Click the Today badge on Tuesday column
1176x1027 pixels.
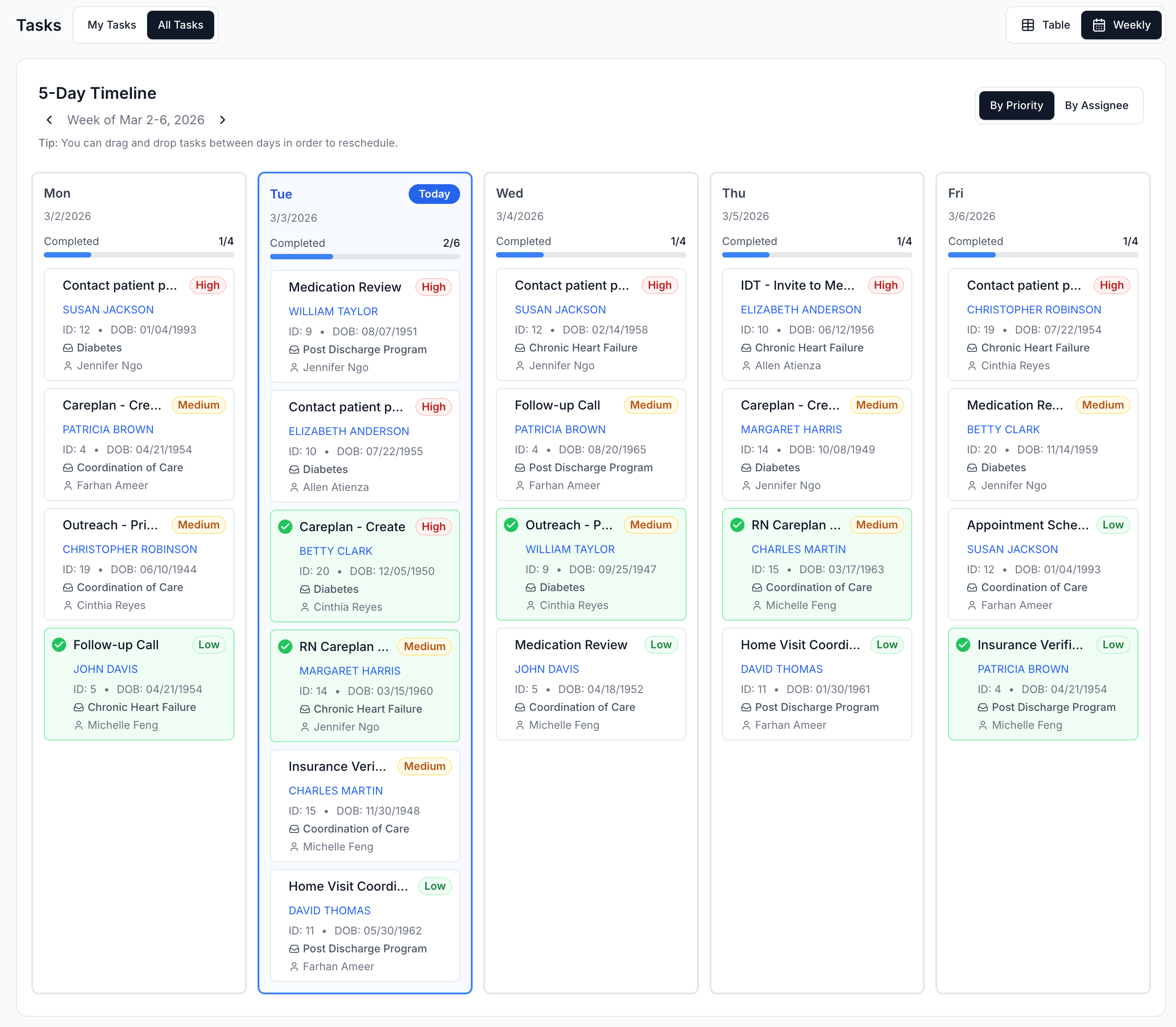point(434,194)
